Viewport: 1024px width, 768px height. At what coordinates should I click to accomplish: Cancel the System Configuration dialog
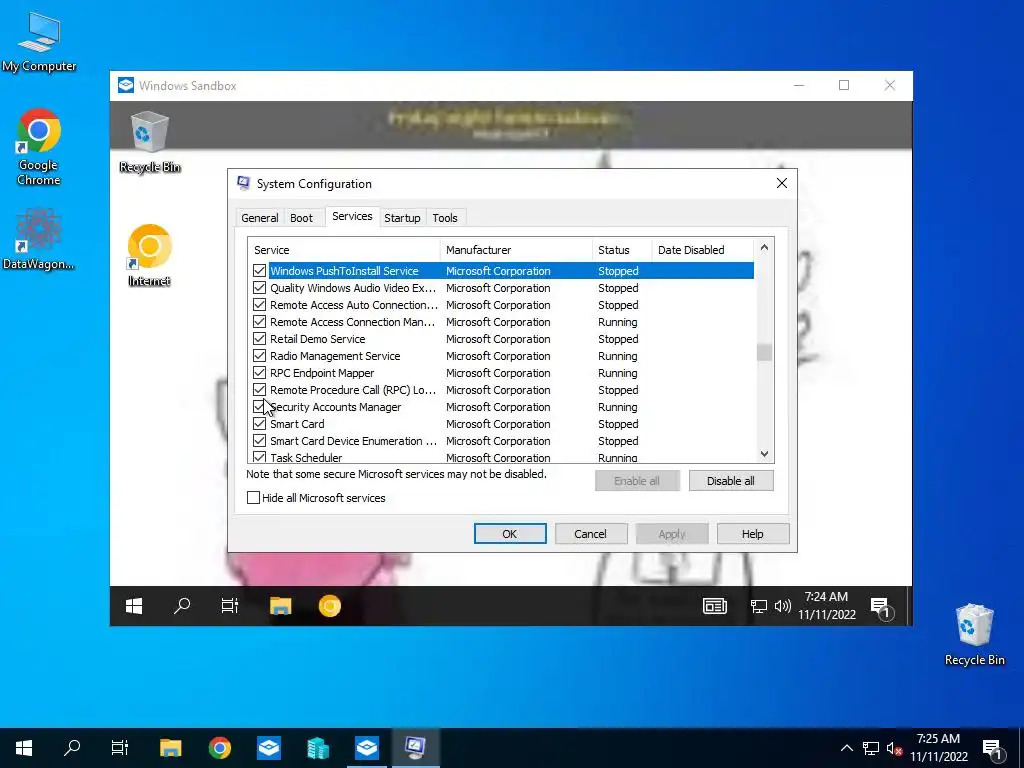tap(590, 534)
